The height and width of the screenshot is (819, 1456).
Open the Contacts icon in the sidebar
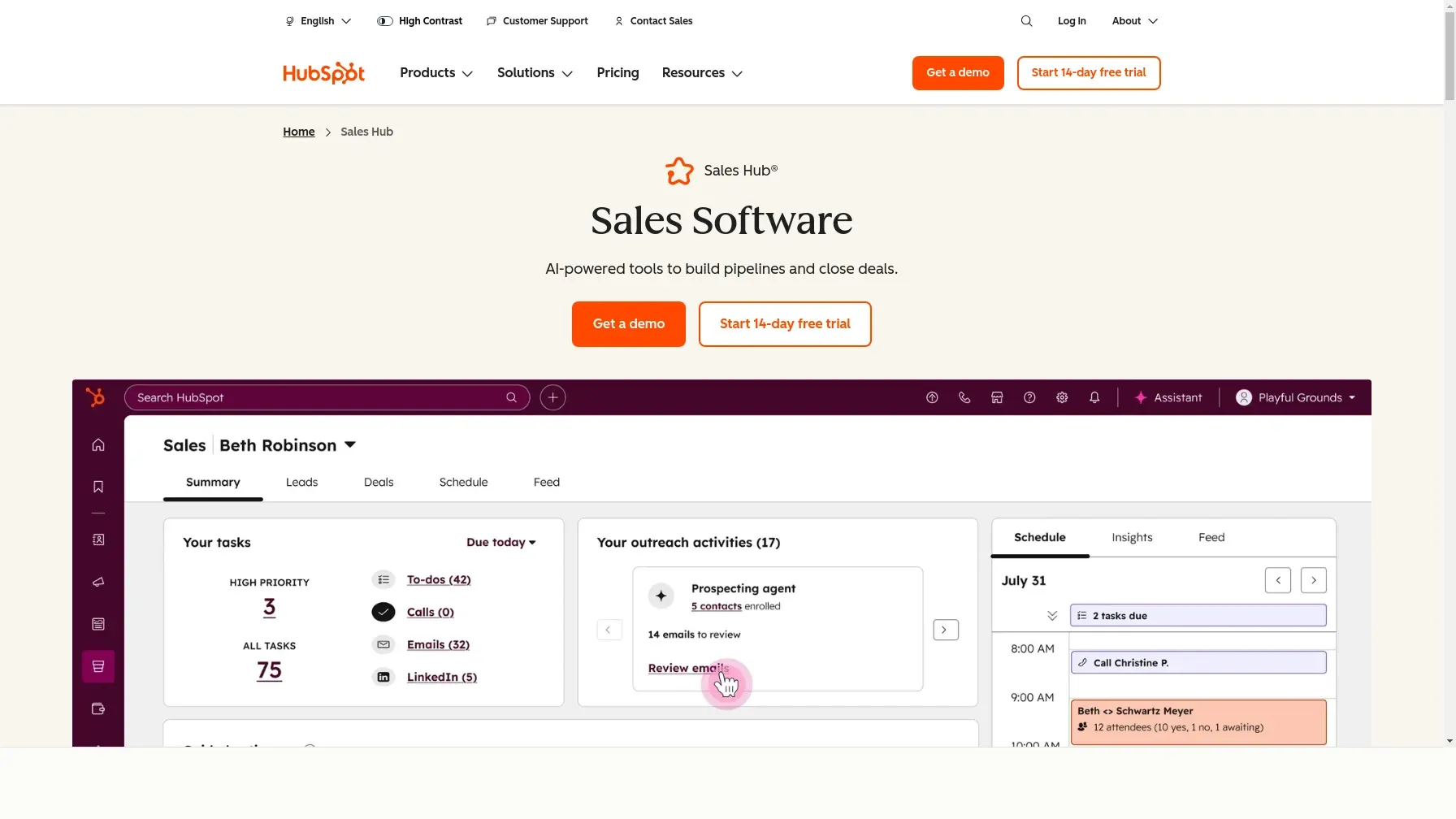coord(97,539)
